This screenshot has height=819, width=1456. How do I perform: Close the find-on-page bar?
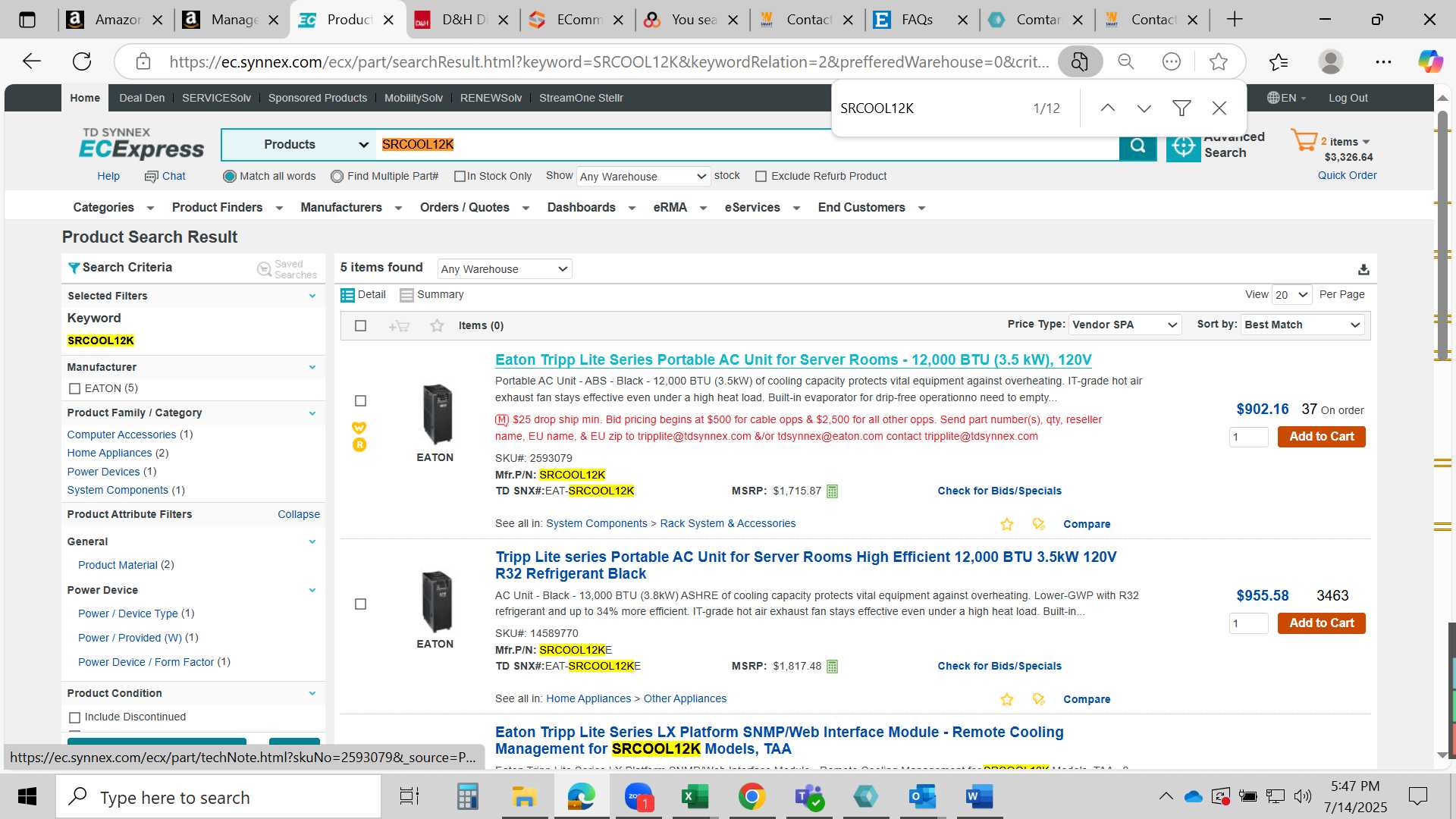[1219, 108]
